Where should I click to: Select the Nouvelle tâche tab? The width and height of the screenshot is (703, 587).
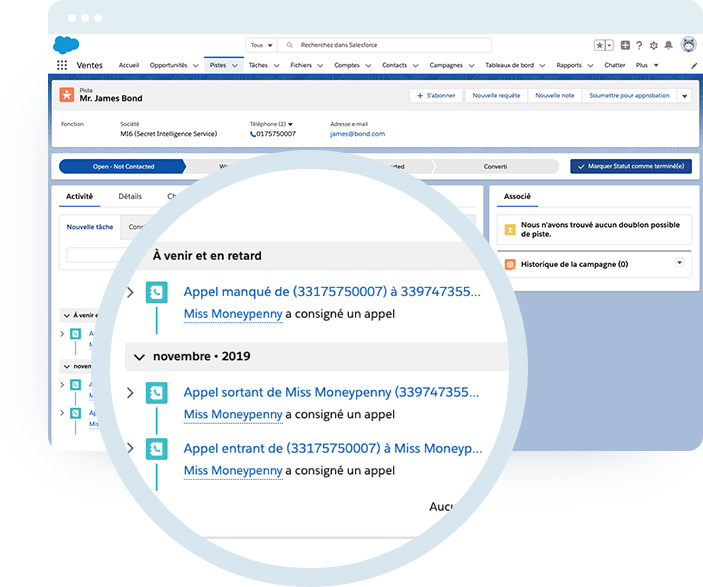tap(90, 227)
